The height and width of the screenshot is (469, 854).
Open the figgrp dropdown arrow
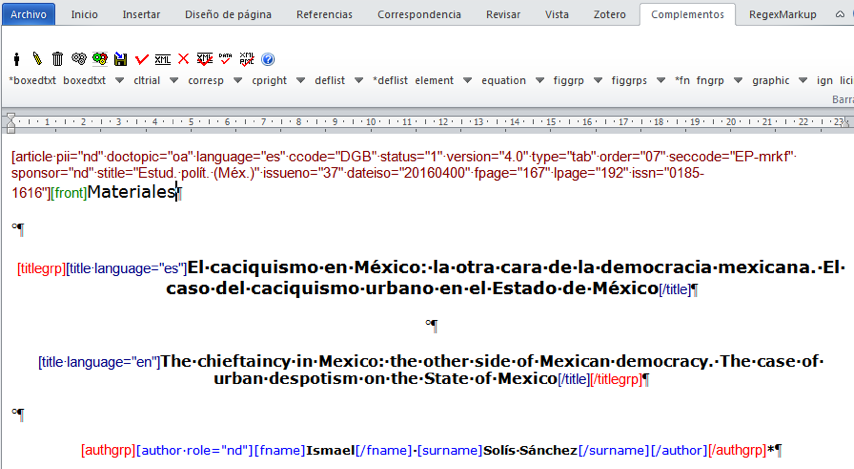598,80
